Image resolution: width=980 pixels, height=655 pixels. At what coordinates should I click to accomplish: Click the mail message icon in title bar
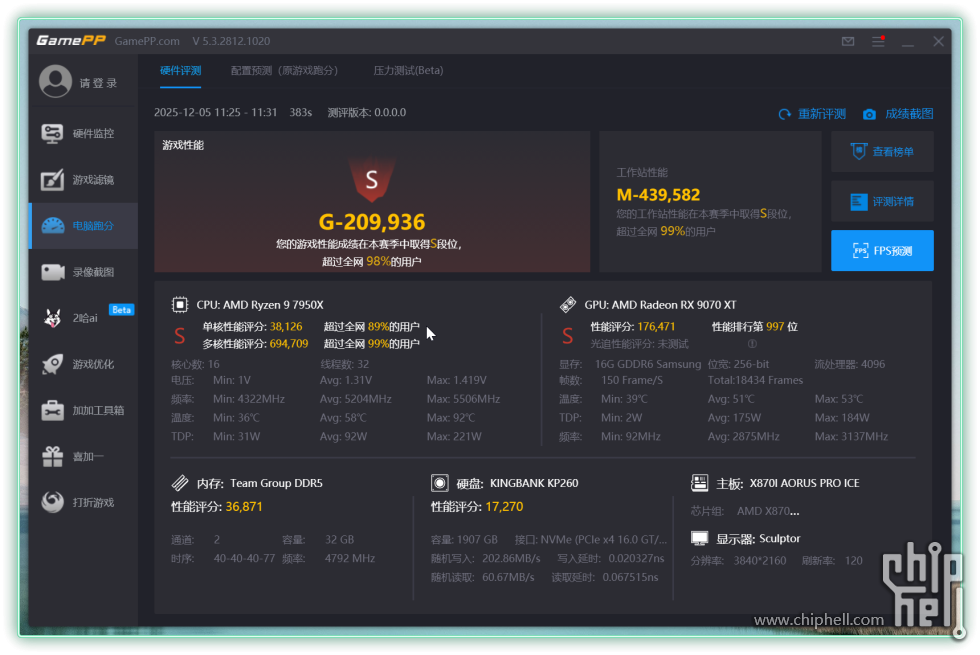[x=848, y=42]
